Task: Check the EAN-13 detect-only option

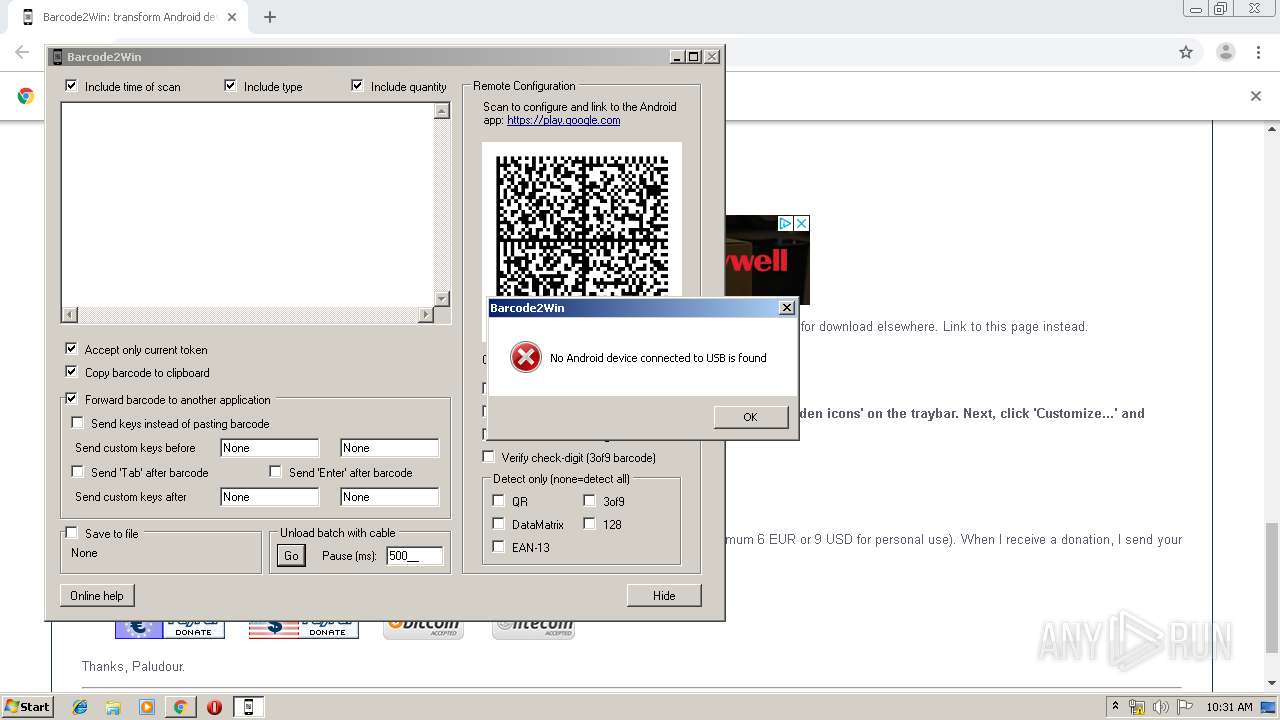Action: pyautogui.click(x=498, y=547)
